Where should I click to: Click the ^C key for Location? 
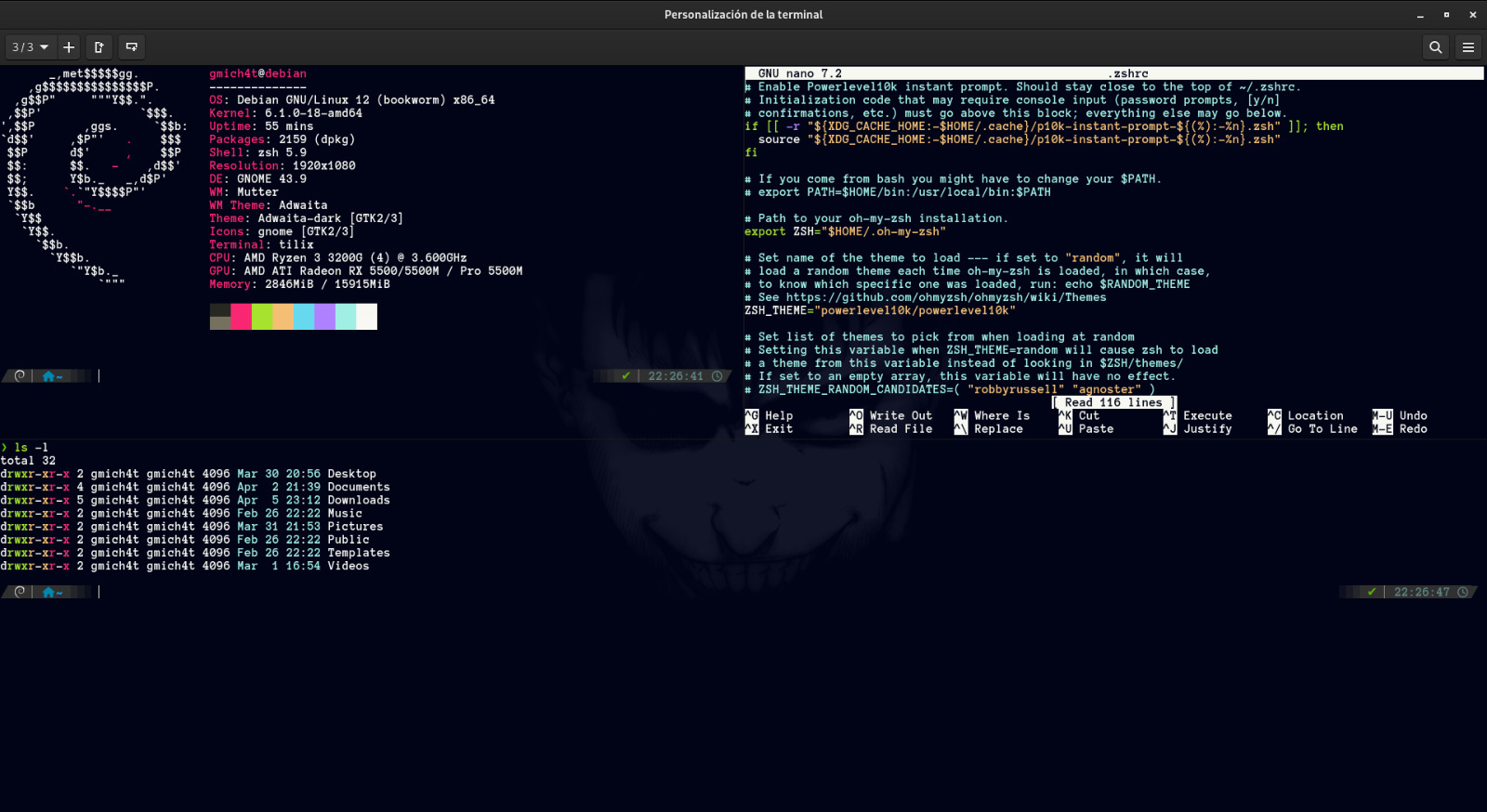pyautogui.click(x=1274, y=415)
